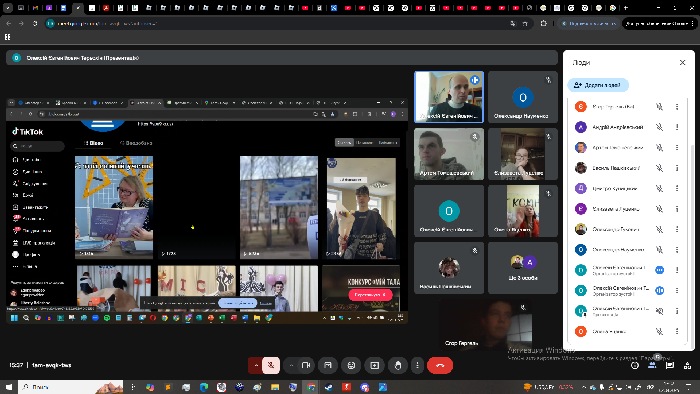Open the people panel icon

[x=652, y=365]
